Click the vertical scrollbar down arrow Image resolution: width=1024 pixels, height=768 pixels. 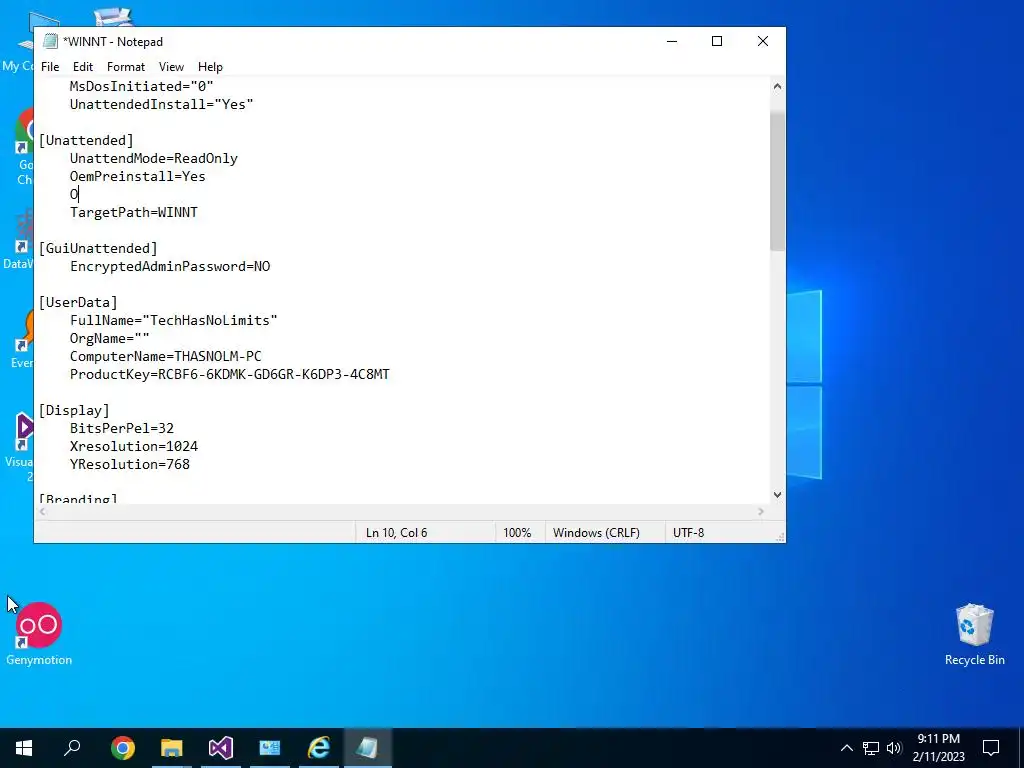click(x=777, y=495)
